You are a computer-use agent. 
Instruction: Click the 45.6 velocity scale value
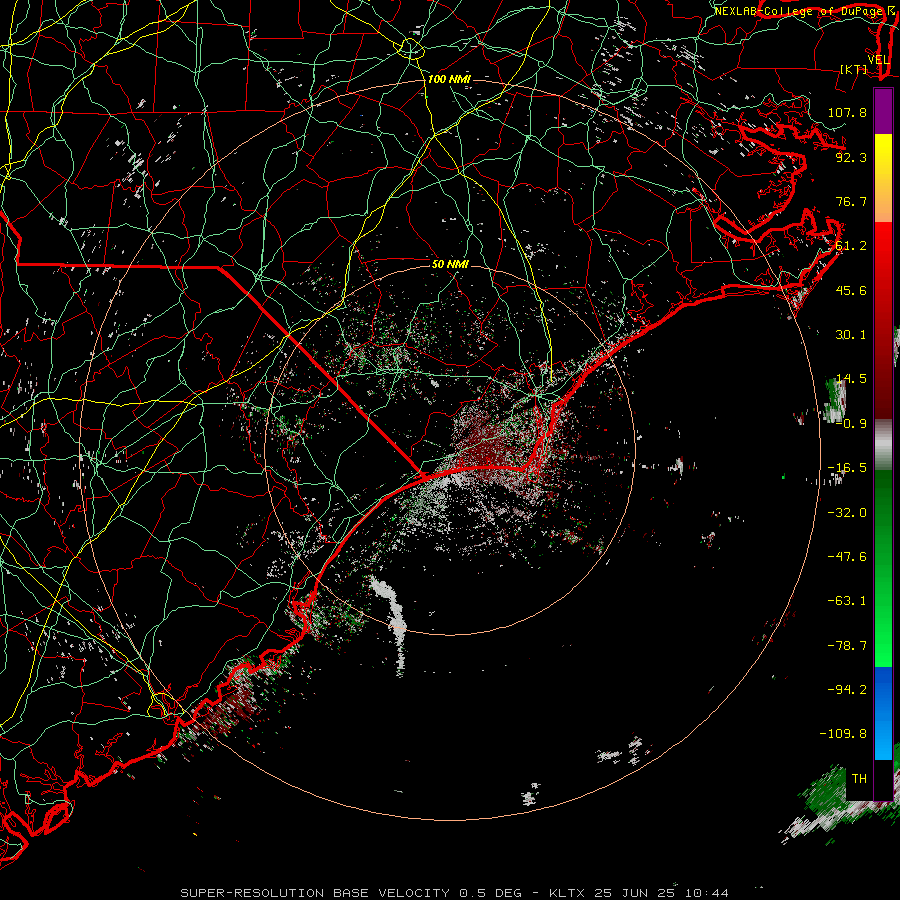pyautogui.click(x=851, y=290)
